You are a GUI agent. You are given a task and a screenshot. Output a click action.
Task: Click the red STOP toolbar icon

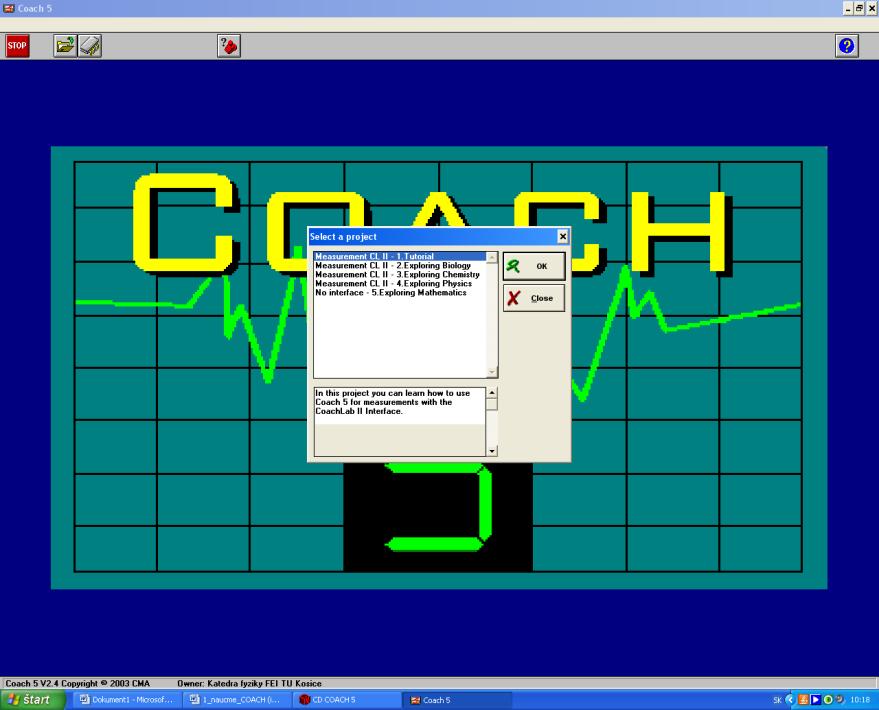point(17,46)
